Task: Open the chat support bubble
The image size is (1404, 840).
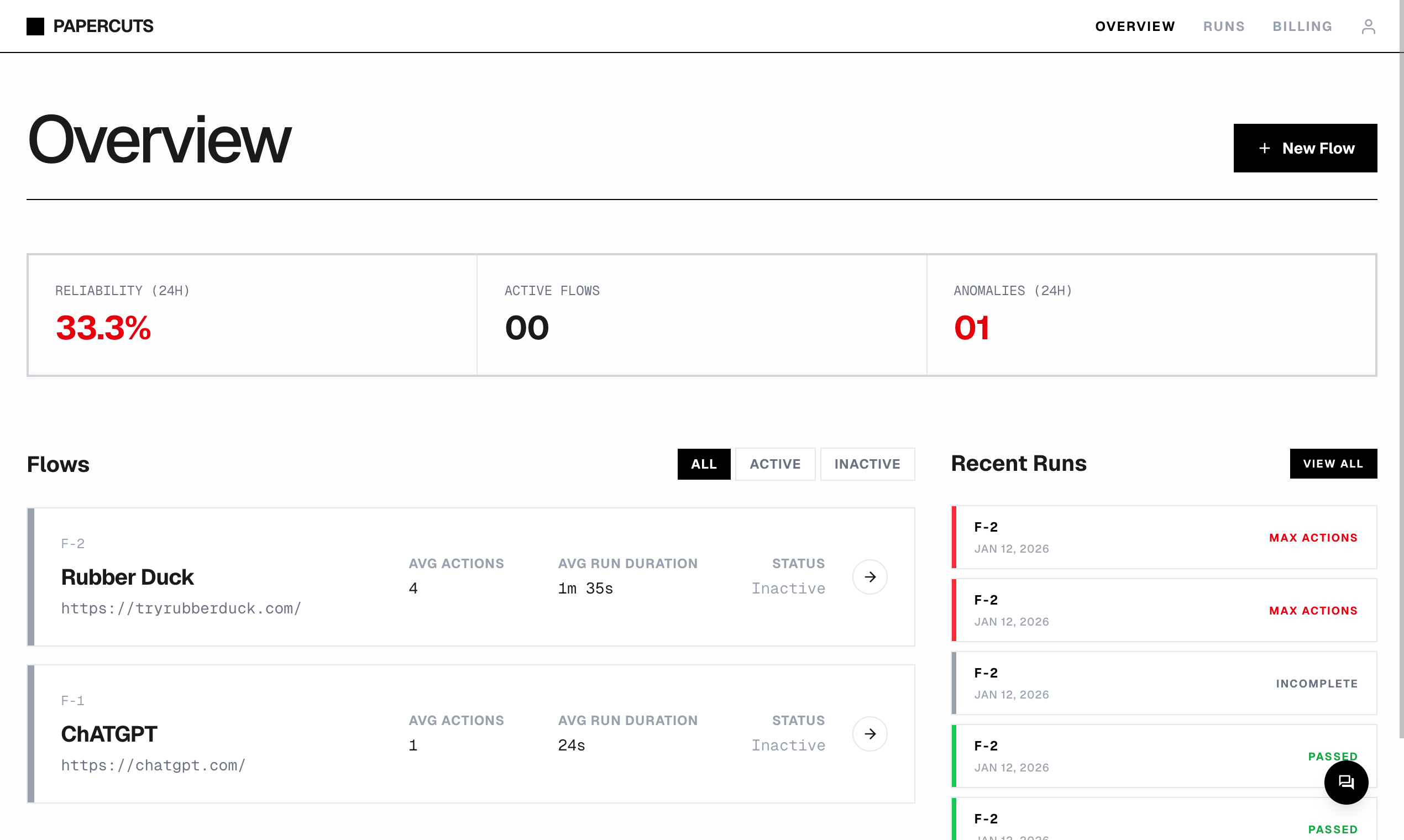Action: click(x=1346, y=783)
